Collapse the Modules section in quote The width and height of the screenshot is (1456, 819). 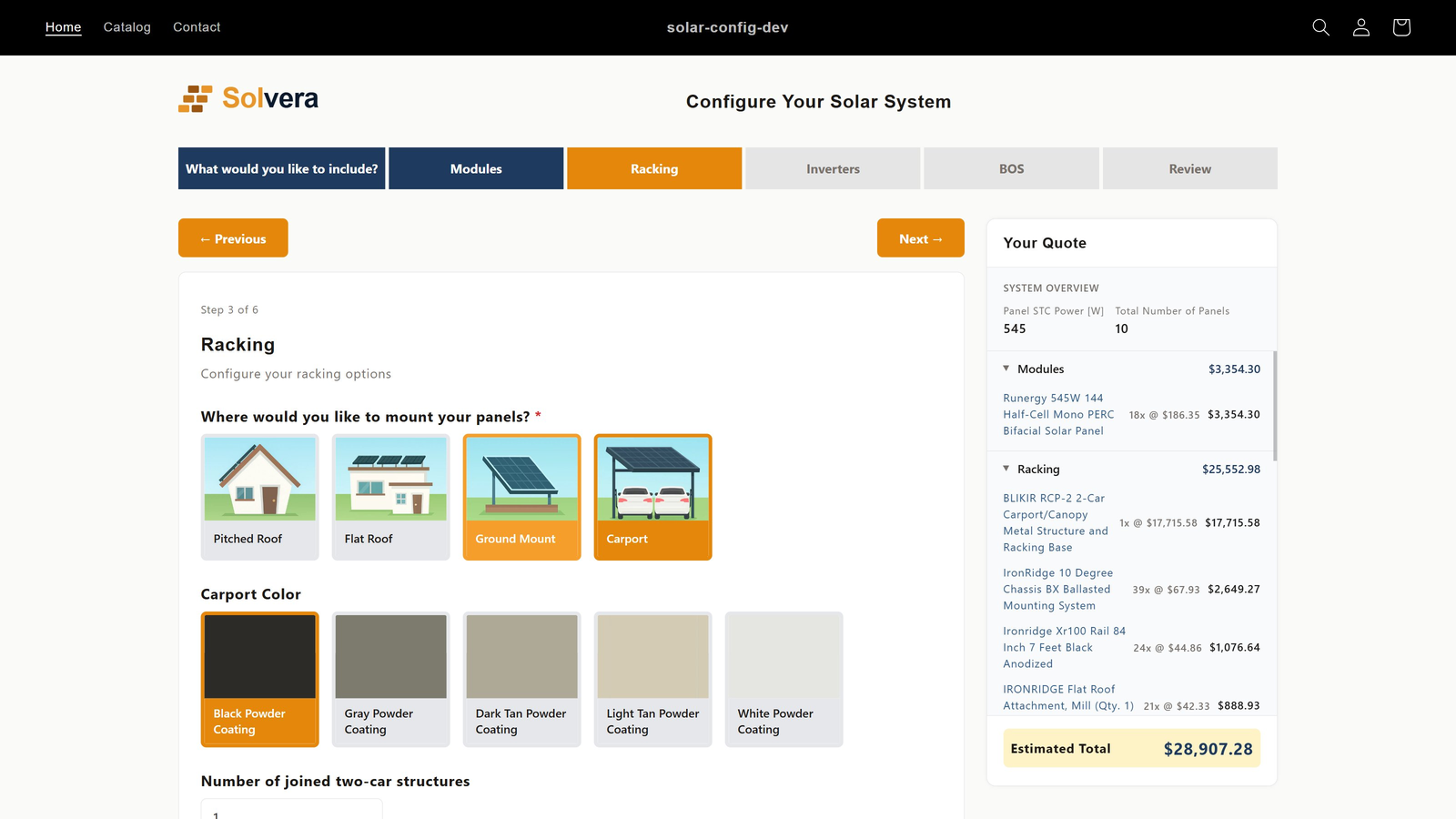pos(1006,369)
